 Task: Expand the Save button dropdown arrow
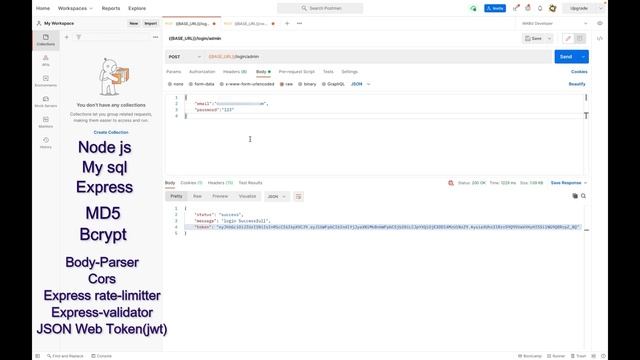point(549,38)
